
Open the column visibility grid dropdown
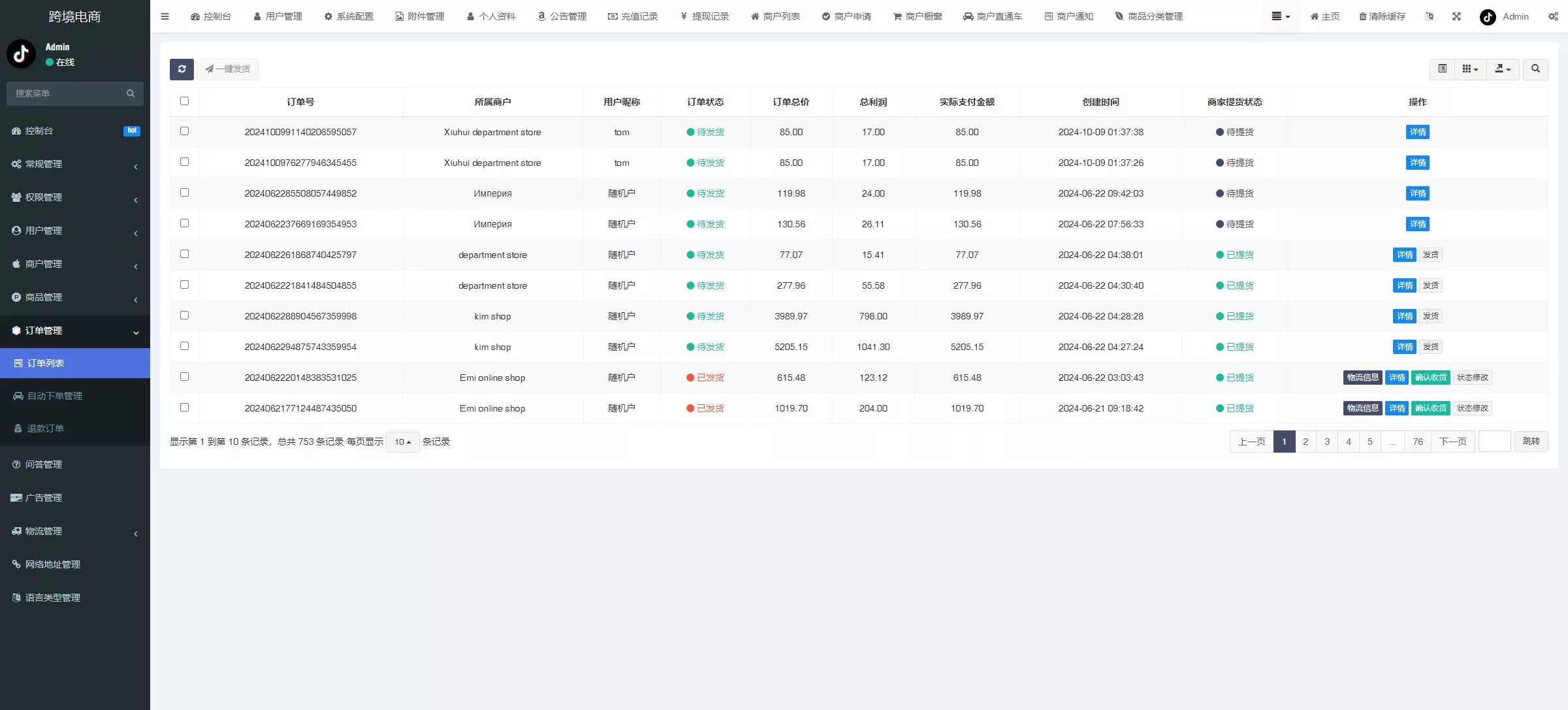click(x=1470, y=69)
